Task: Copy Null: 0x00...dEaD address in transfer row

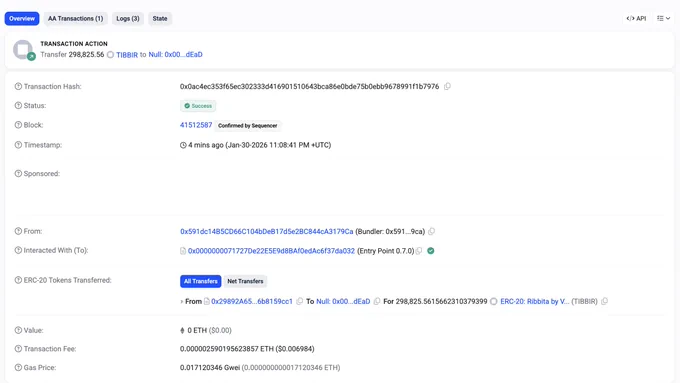Action: tap(377, 301)
